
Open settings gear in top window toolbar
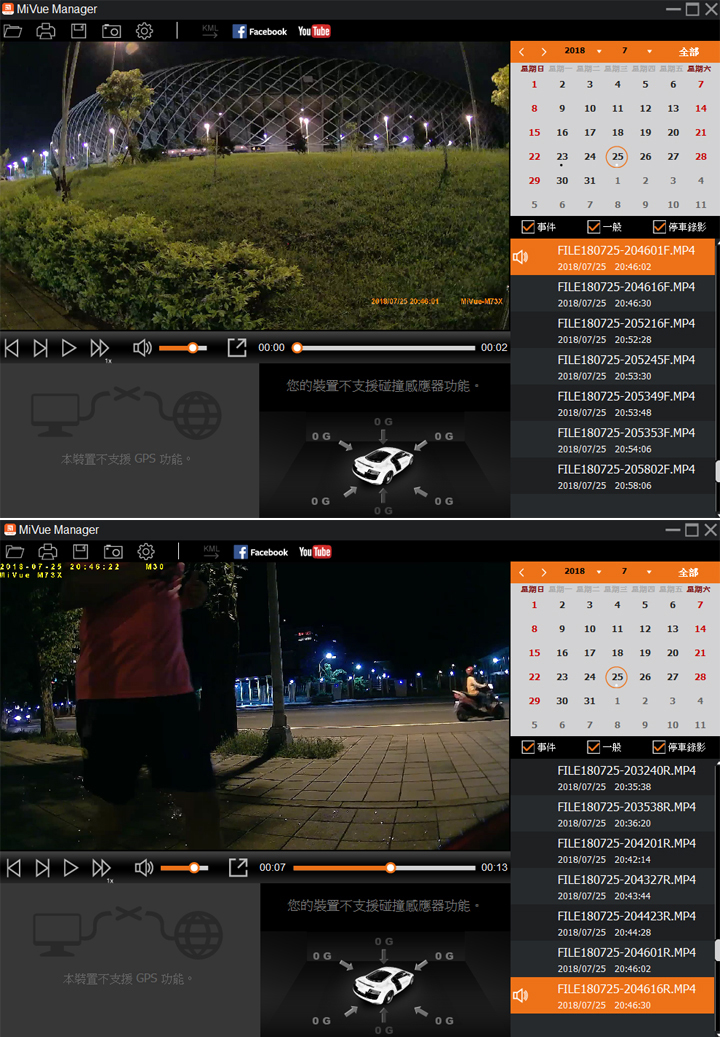(144, 31)
